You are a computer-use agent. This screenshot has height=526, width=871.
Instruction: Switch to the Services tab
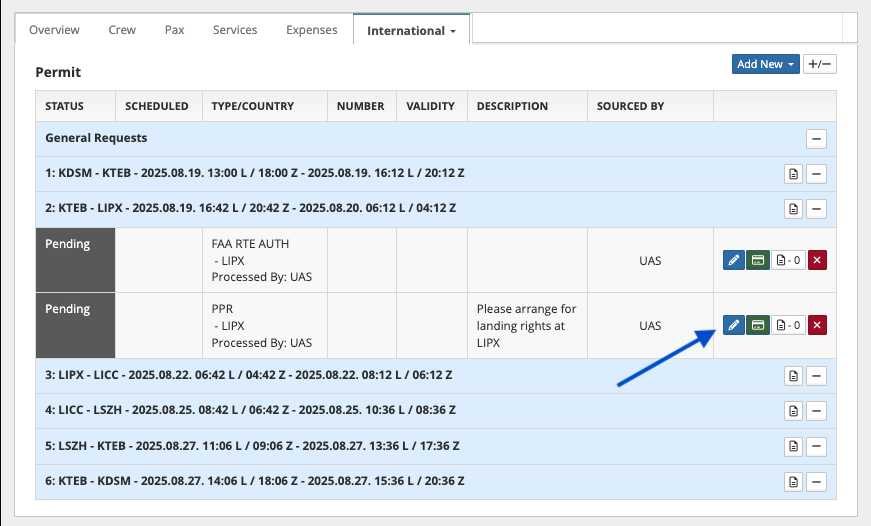tap(235, 30)
